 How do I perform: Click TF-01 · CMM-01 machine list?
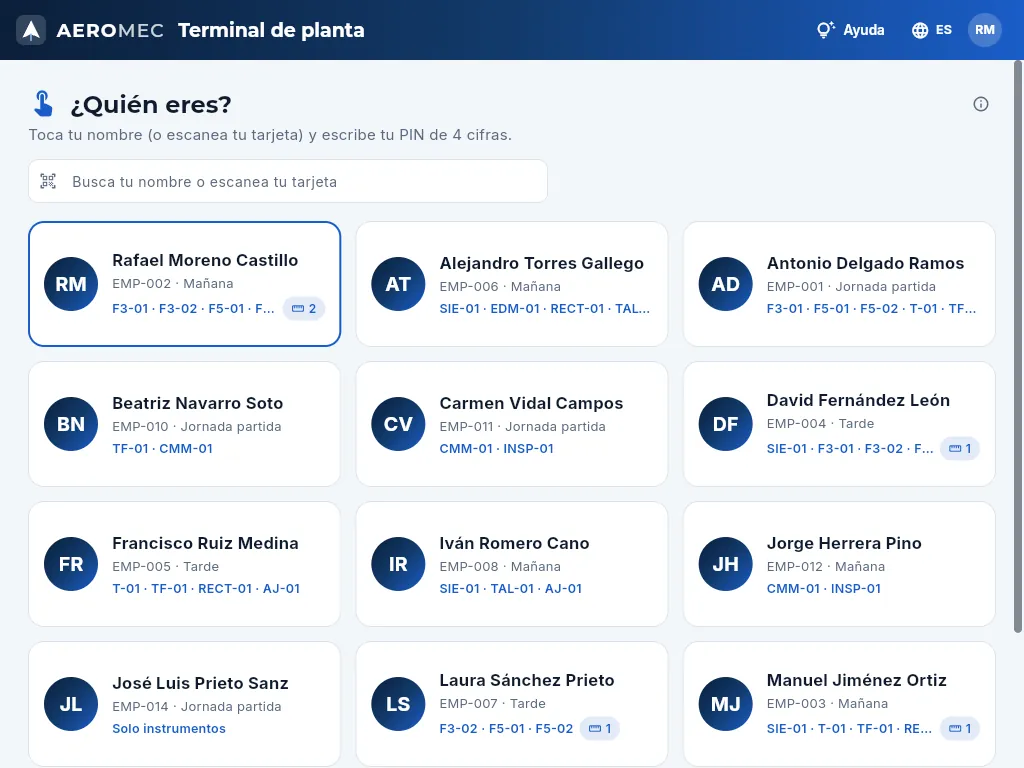click(162, 449)
